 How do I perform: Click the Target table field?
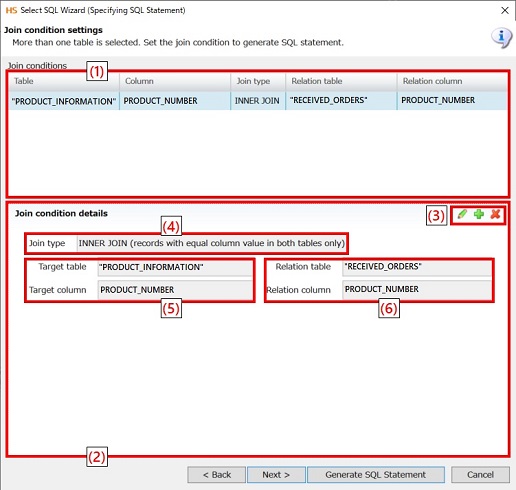pyautogui.click(x=175, y=267)
